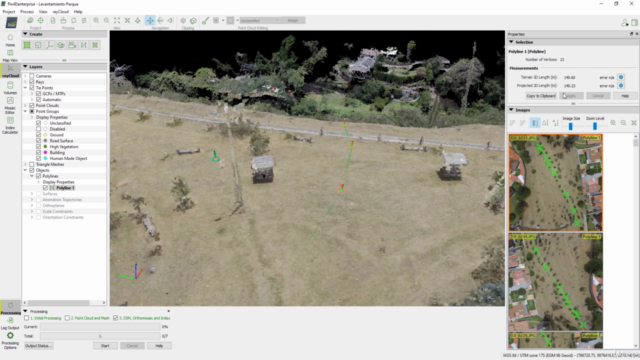
Task: Click Help button in Processing panel
Action: coord(159,346)
